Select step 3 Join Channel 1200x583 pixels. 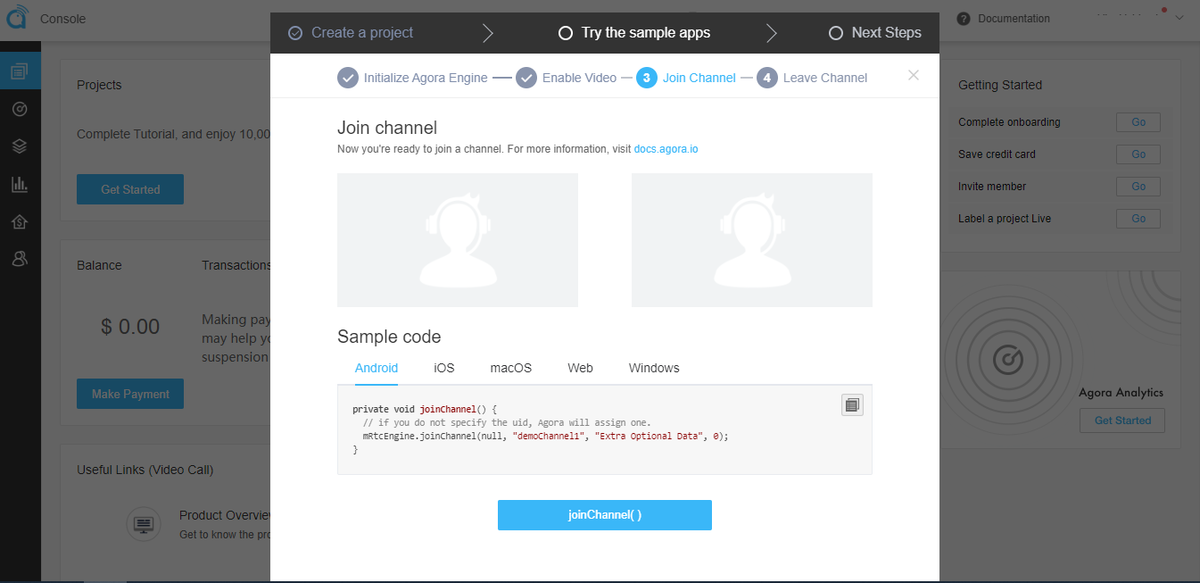pos(686,77)
